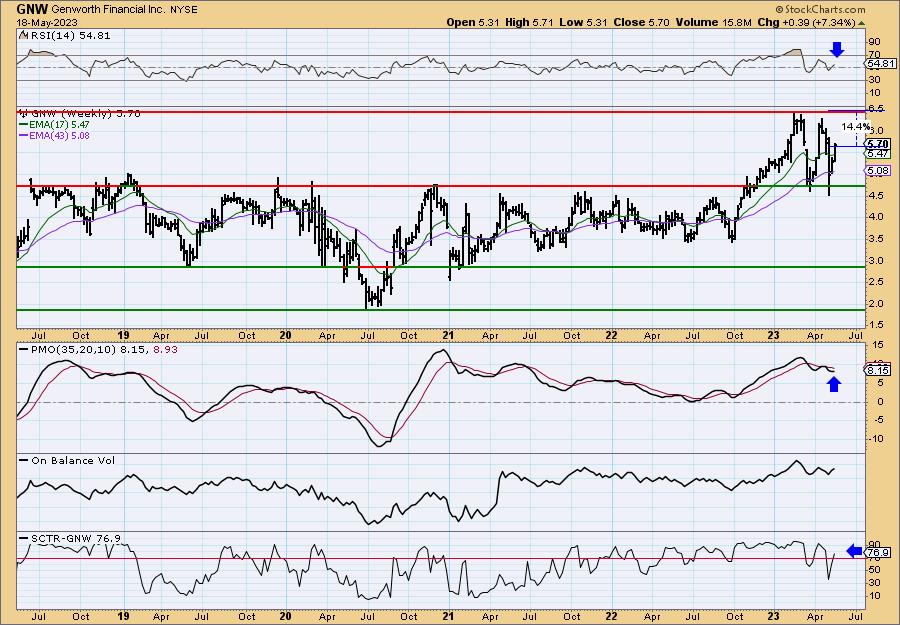The image size is (900, 625).
Task: Click the 5.70 price tag on right axis
Action: click(879, 144)
